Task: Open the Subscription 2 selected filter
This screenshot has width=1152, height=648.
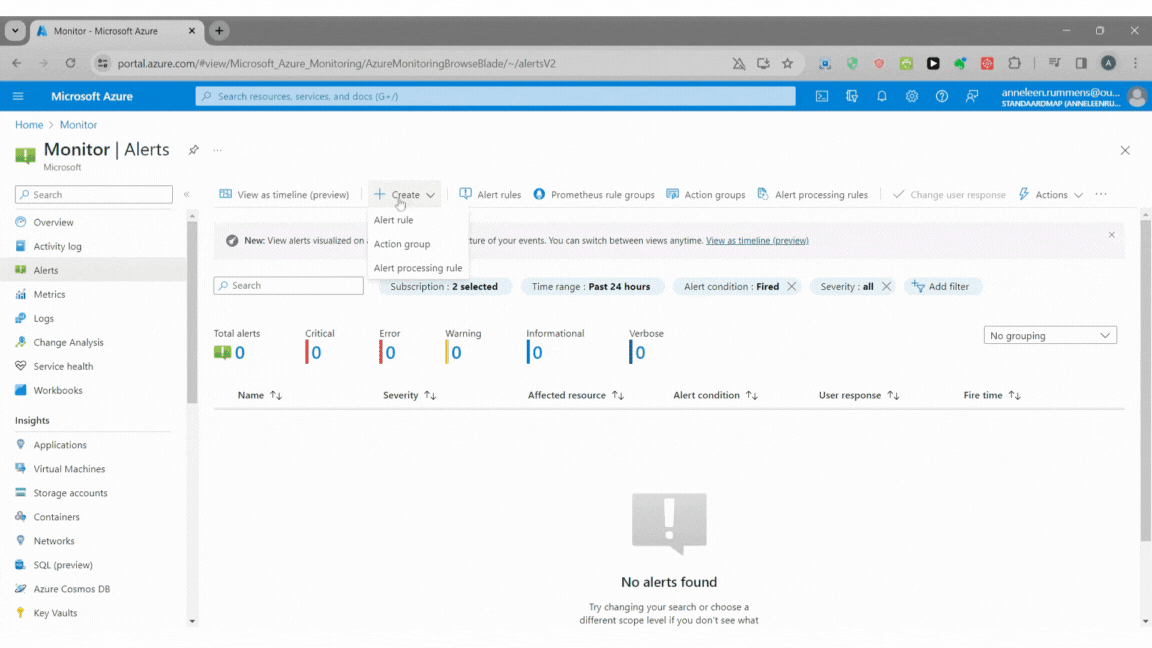Action: pos(444,287)
